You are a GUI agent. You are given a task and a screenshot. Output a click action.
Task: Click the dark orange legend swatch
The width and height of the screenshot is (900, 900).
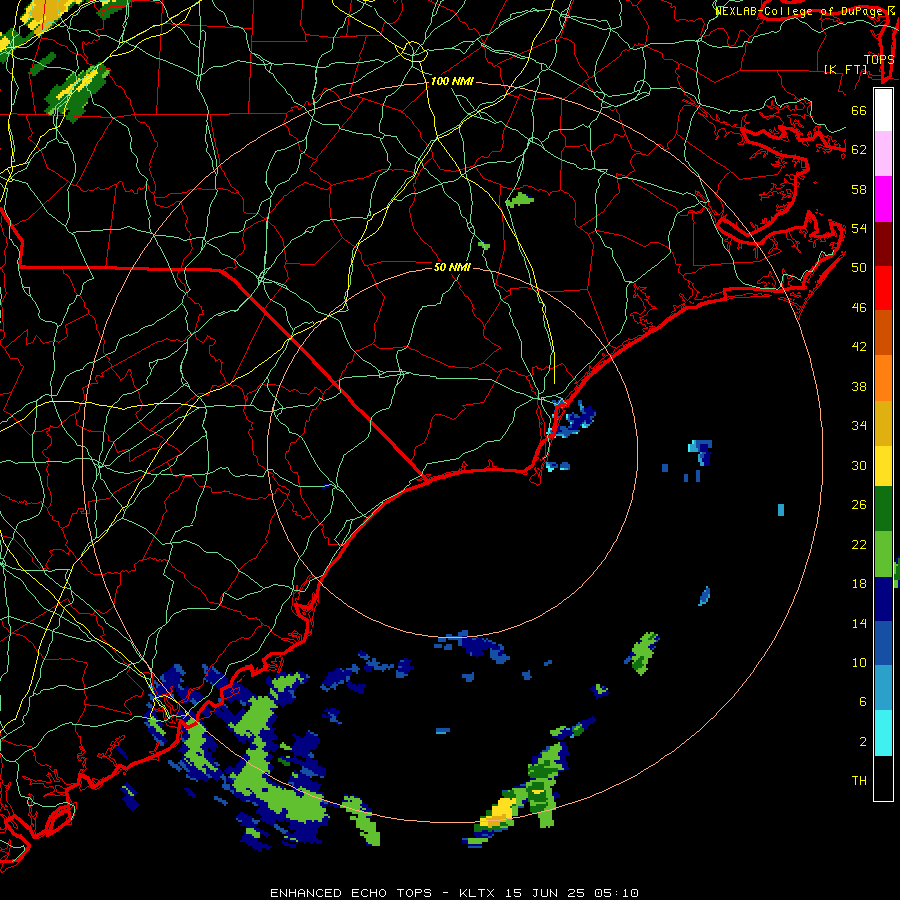883,332
